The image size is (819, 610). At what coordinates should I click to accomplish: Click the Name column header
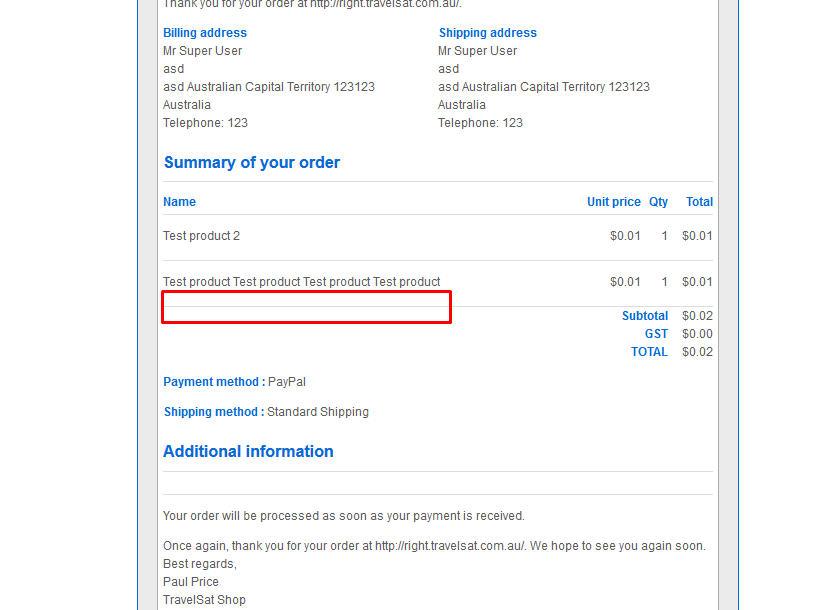click(x=179, y=202)
